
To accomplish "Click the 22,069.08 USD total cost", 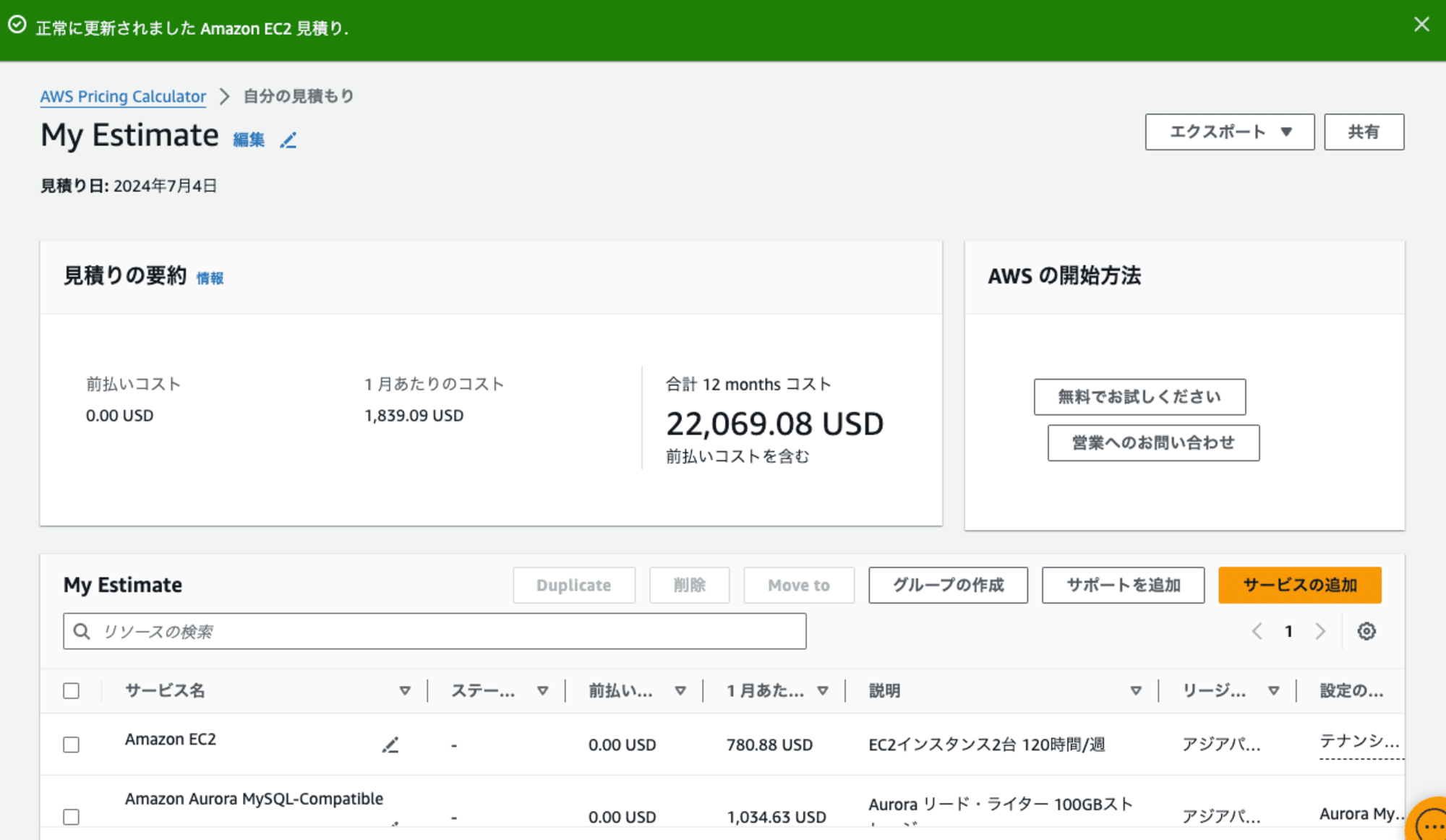I will point(774,424).
